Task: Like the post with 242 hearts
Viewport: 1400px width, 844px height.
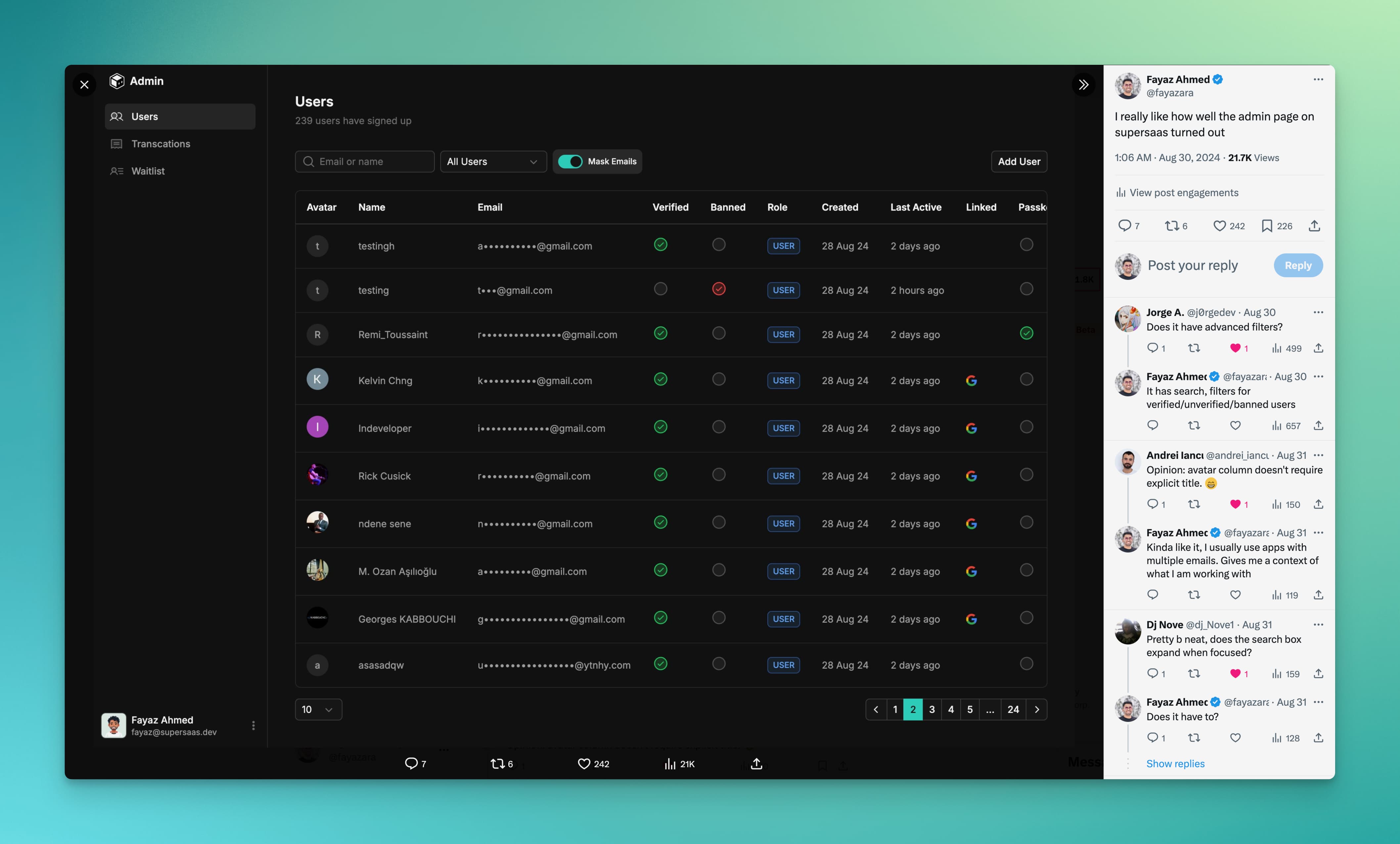Action: (1219, 226)
